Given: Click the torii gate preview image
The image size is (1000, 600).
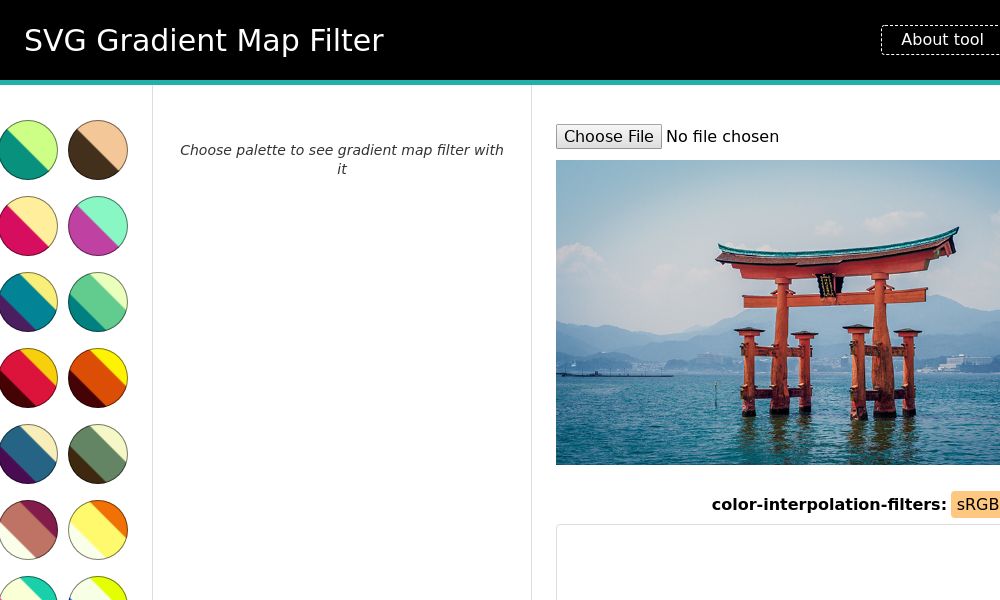Looking at the screenshot, I should tap(778, 312).
